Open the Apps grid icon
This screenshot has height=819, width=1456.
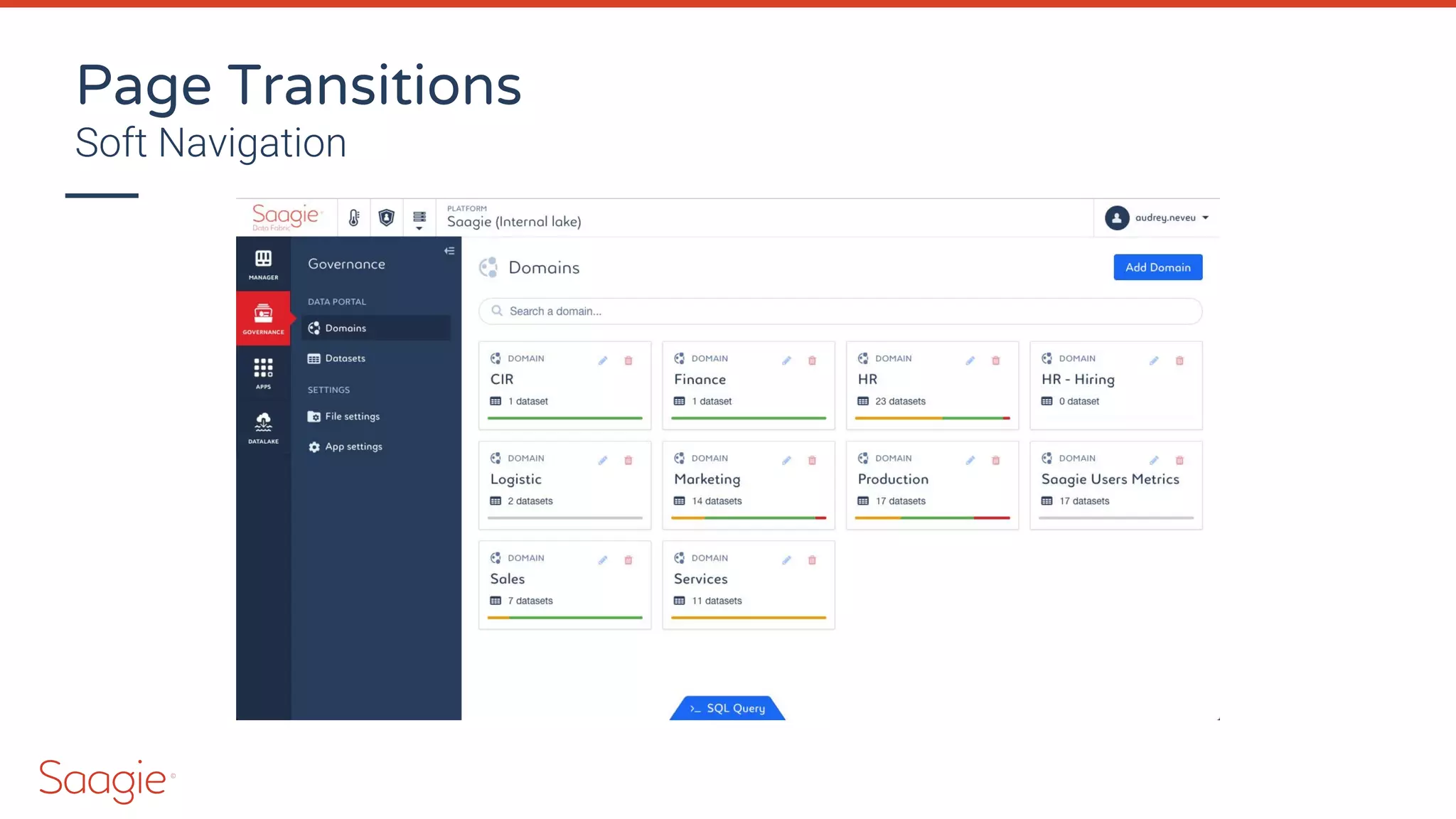(x=263, y=373)
